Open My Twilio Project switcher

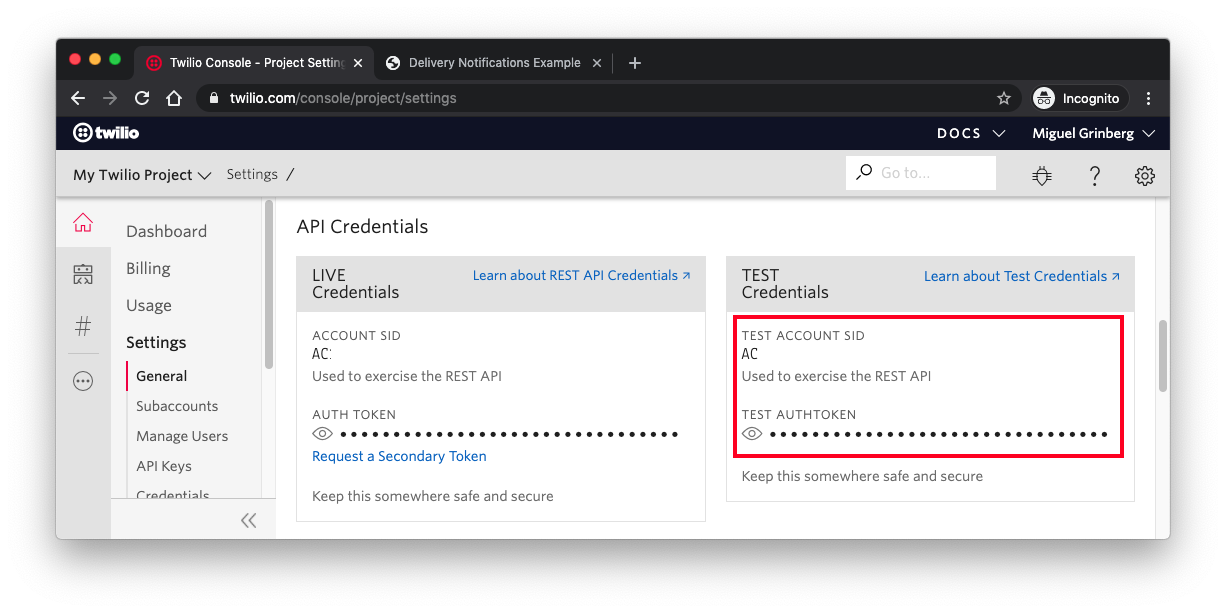(x=142, y=174)
